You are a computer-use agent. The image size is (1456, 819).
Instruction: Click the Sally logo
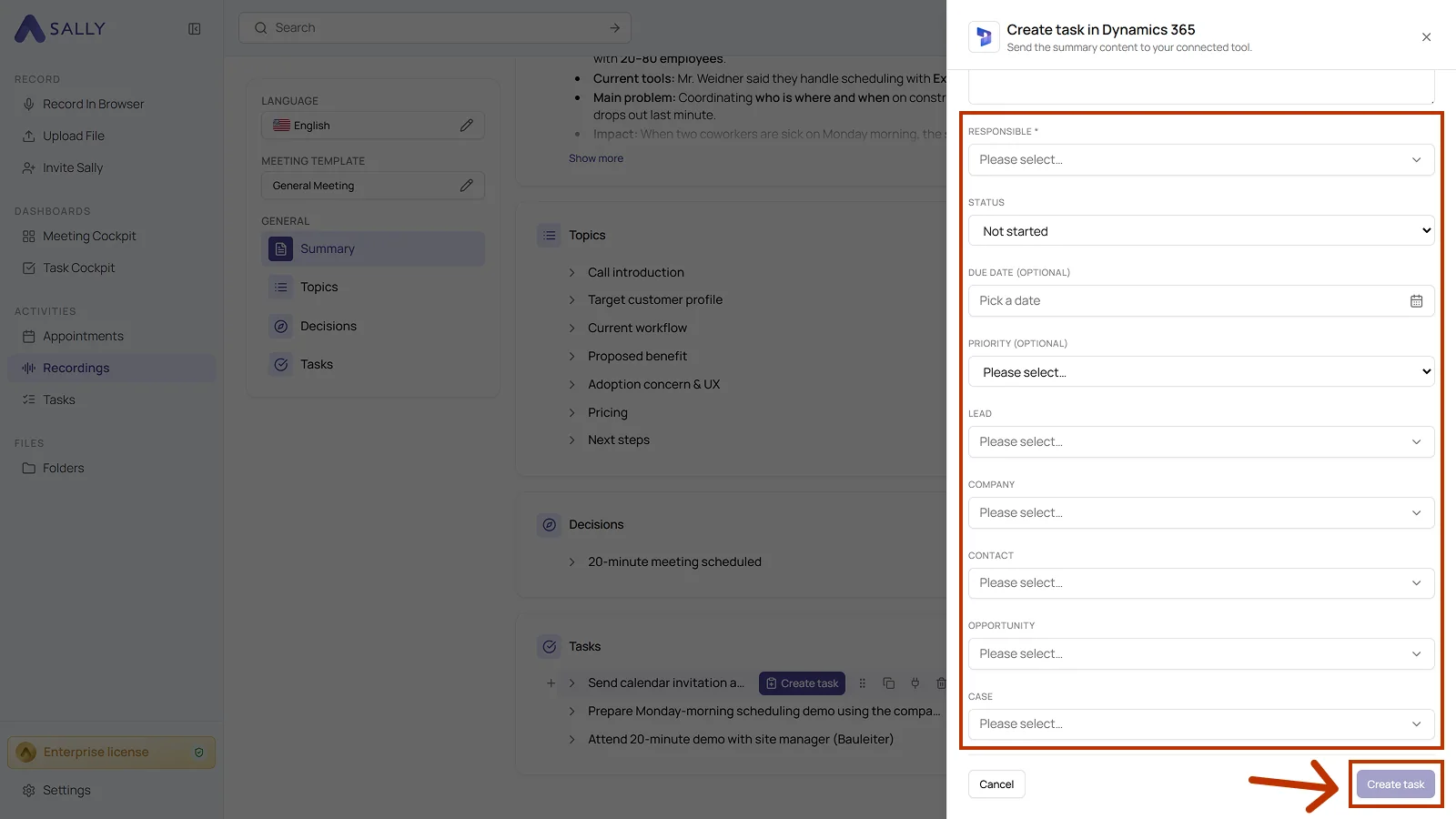[60, 28]
